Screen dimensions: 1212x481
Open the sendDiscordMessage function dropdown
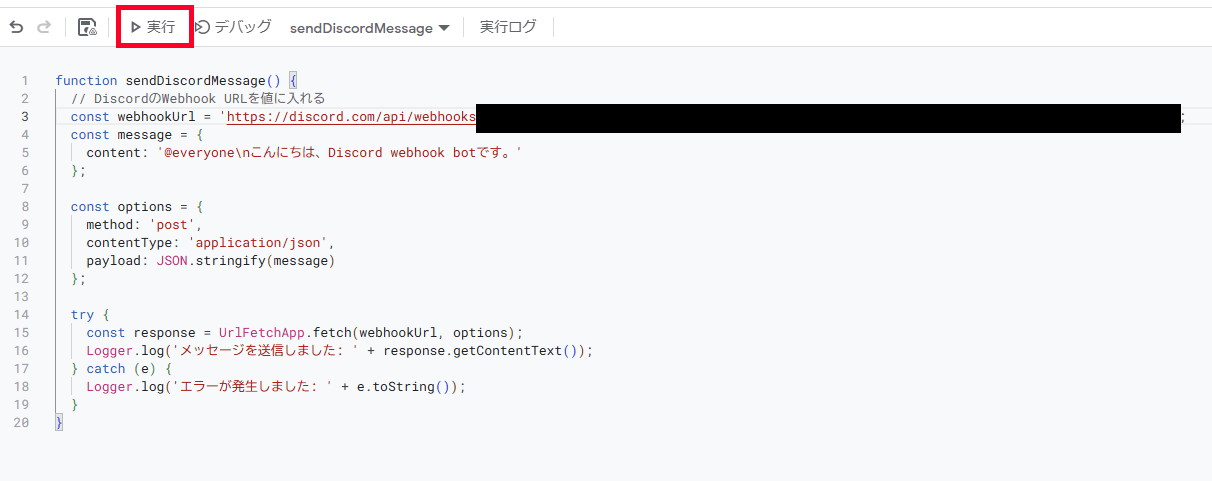pyautogui.click(x=370, y=28)
